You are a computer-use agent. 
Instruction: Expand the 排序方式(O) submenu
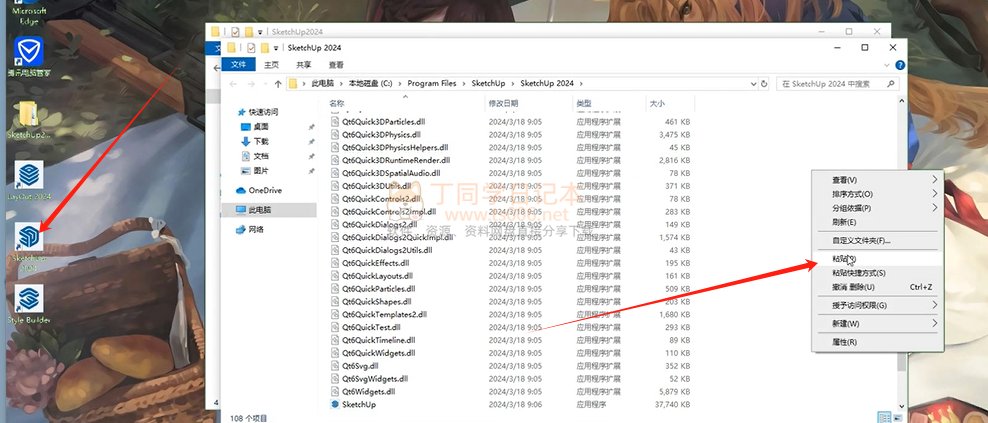click(875, 194)
